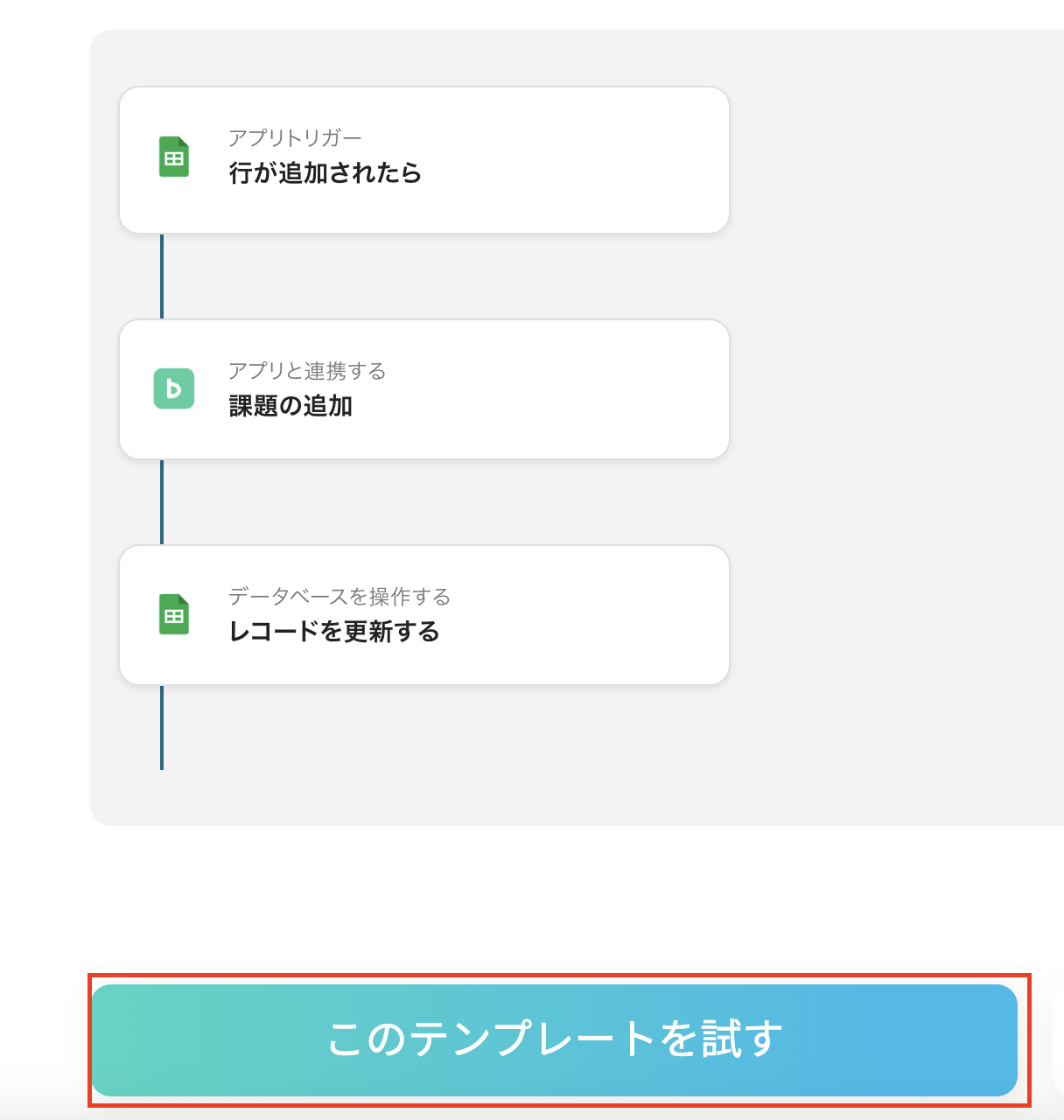Click the connector between 課題の追加 and レコードを更新する
1064x1120 pixels.
tap(162, 501)
